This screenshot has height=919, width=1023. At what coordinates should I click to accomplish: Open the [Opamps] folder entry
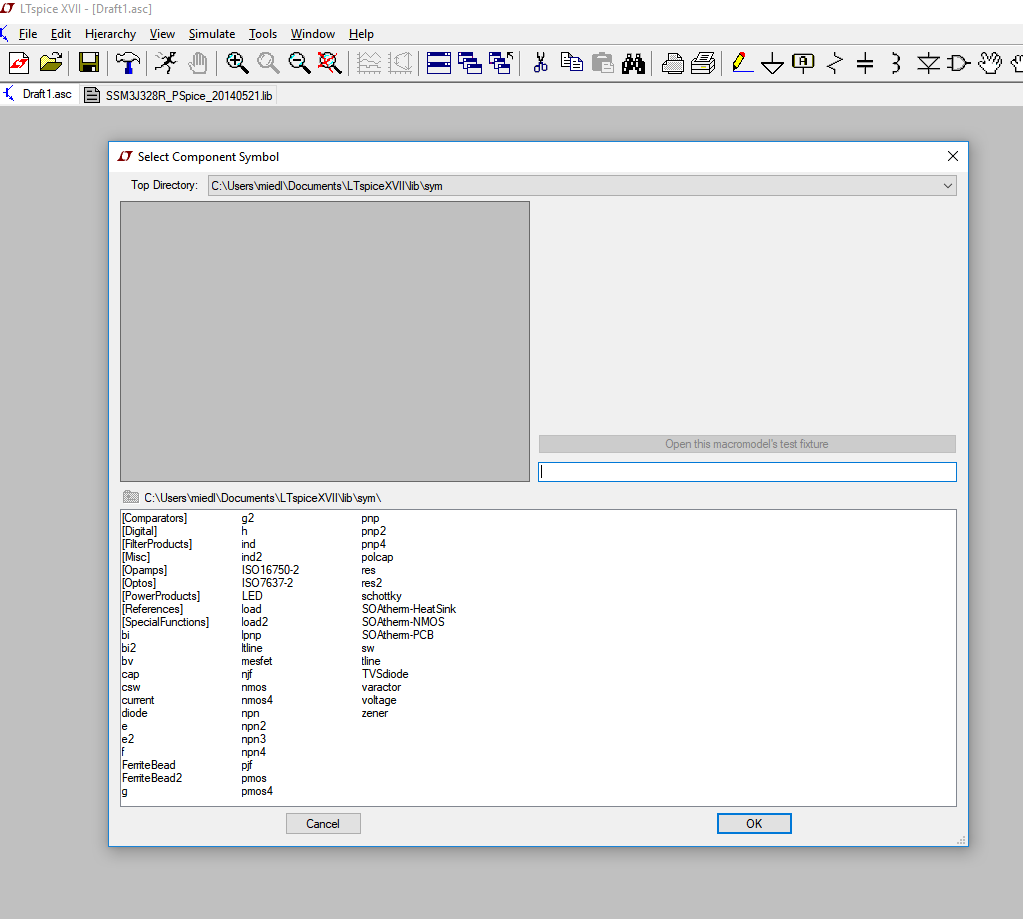(x=144, y=570)
